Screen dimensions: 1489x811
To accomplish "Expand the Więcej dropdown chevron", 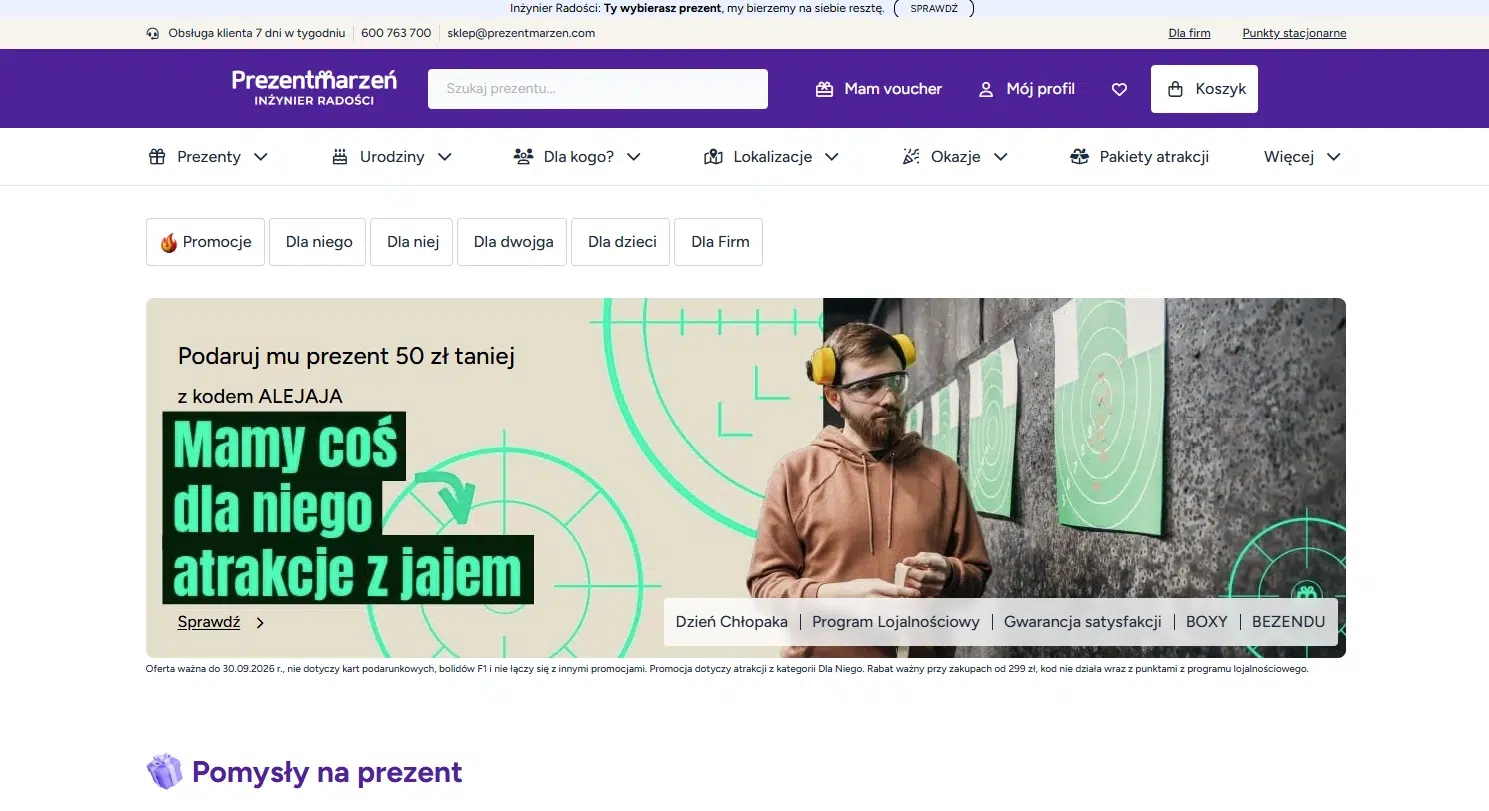I will point(1334,157).
